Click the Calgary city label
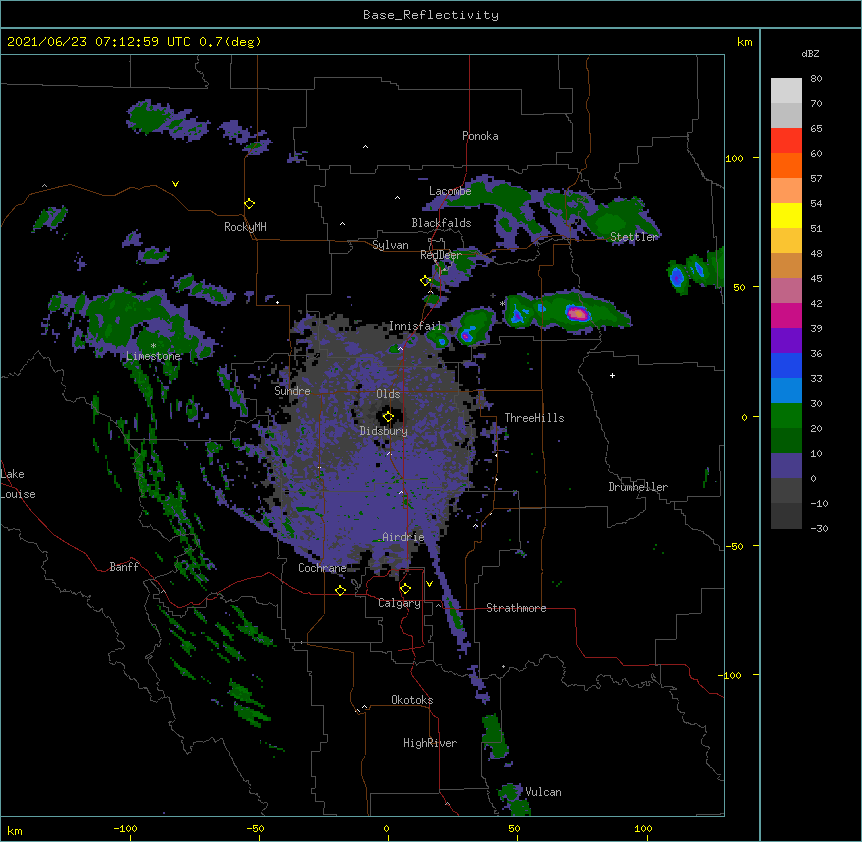Image resolution: width=862 pixels, height=842 pixels. pos(400,603)
